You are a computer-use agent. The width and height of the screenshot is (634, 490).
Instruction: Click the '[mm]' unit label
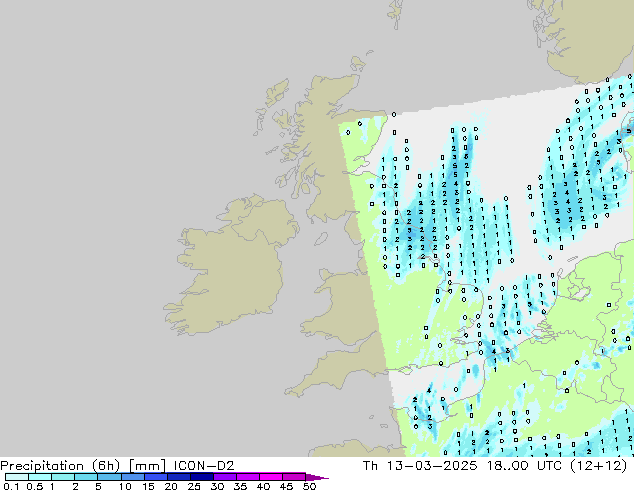click(147, 466)
